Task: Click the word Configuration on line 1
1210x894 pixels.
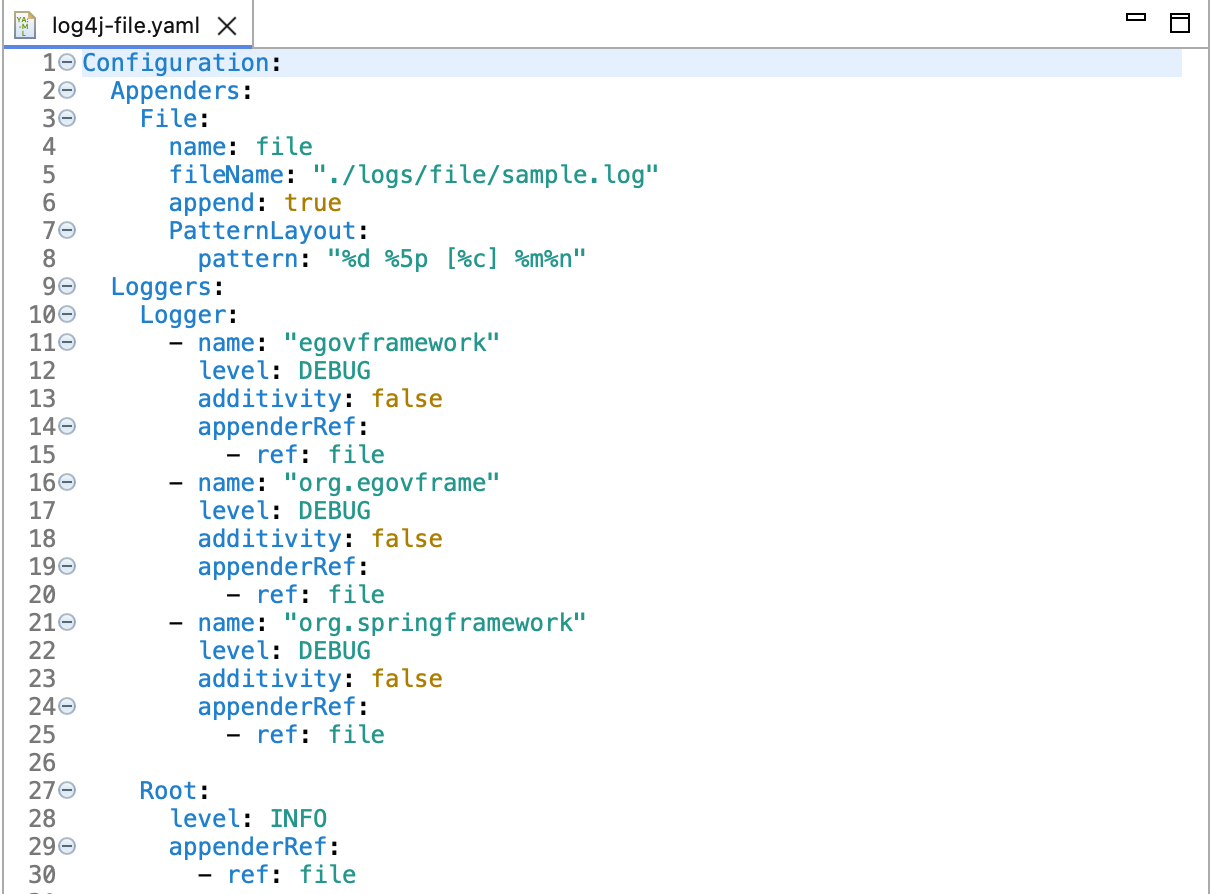Action: pyautogui.click(x=175, y=62)
